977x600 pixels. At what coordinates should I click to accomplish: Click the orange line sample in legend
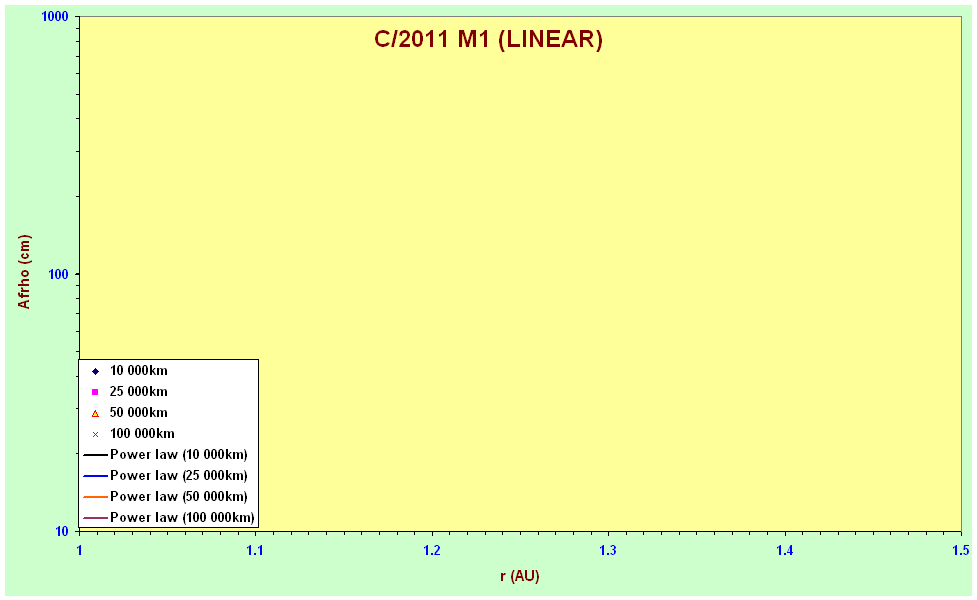tap(95, 497)
